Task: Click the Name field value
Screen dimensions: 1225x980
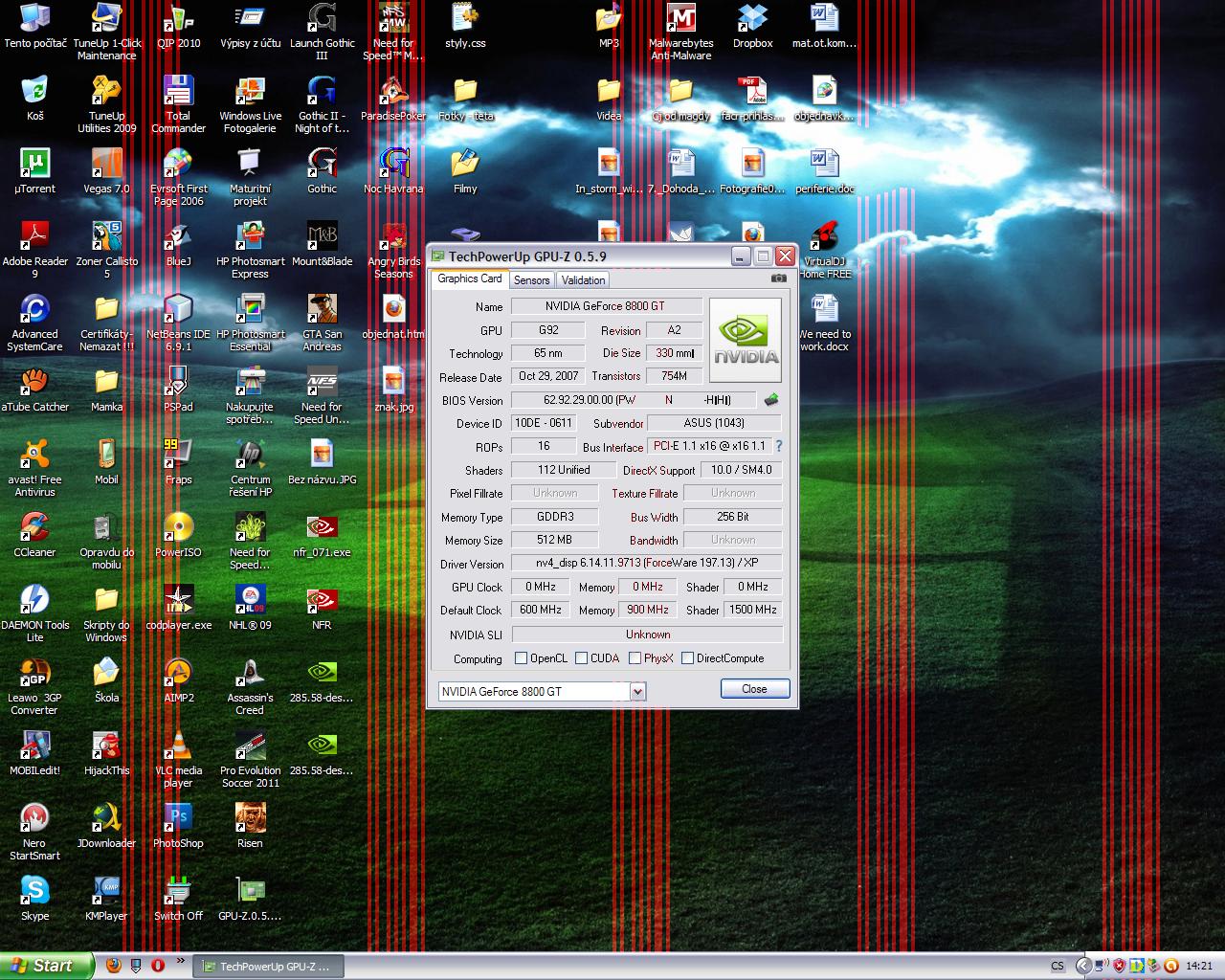Action: 607,306
